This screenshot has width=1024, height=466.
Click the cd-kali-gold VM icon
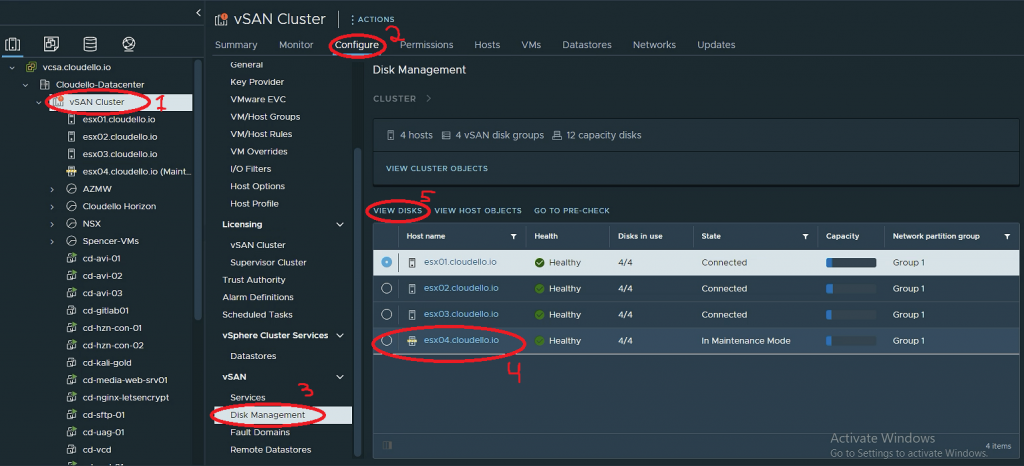pos(72,363)
